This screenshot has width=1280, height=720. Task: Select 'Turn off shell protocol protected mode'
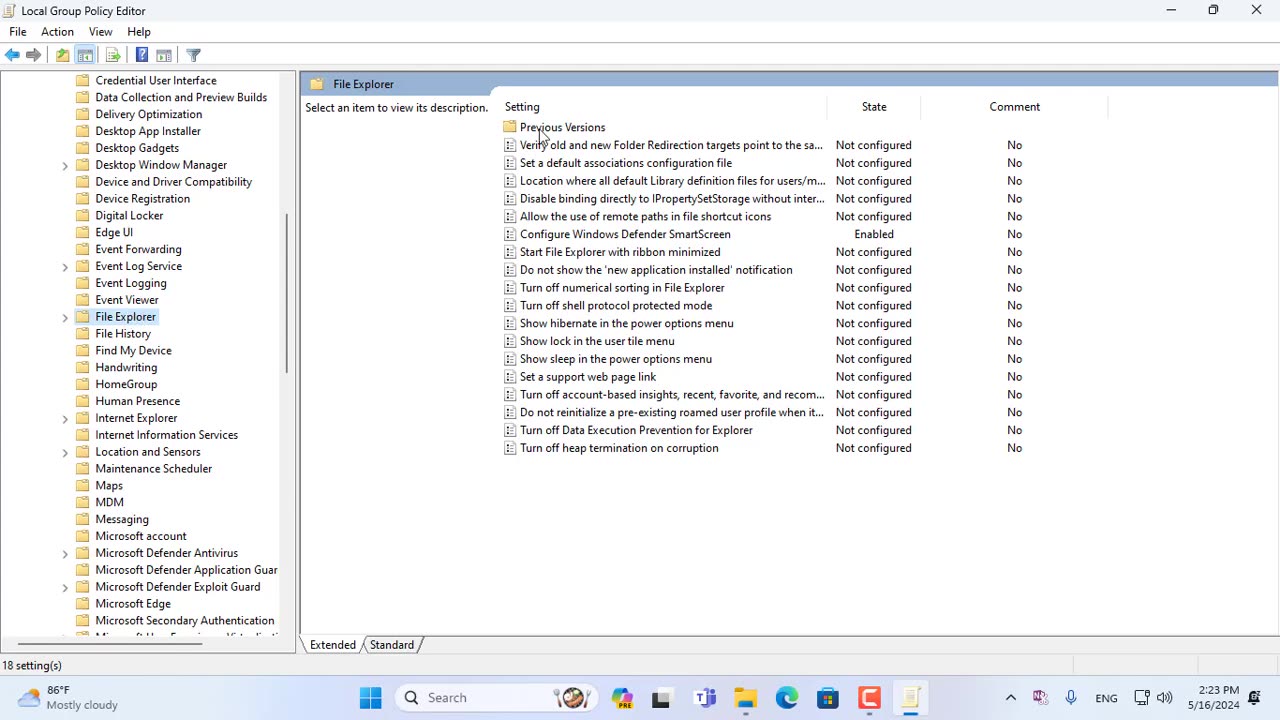coord(616,306)
